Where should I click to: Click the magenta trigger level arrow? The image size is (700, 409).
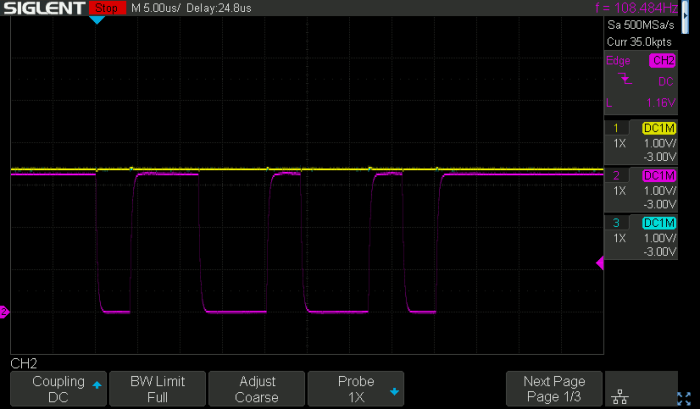coord(600,263)
